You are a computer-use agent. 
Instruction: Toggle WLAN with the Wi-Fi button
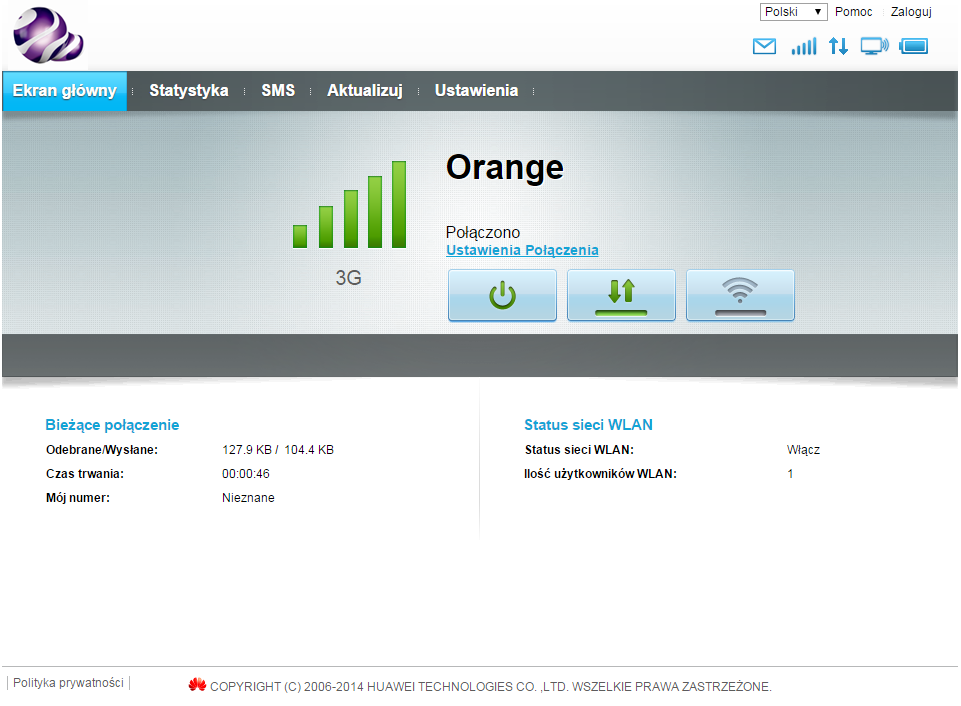[740, 295]
